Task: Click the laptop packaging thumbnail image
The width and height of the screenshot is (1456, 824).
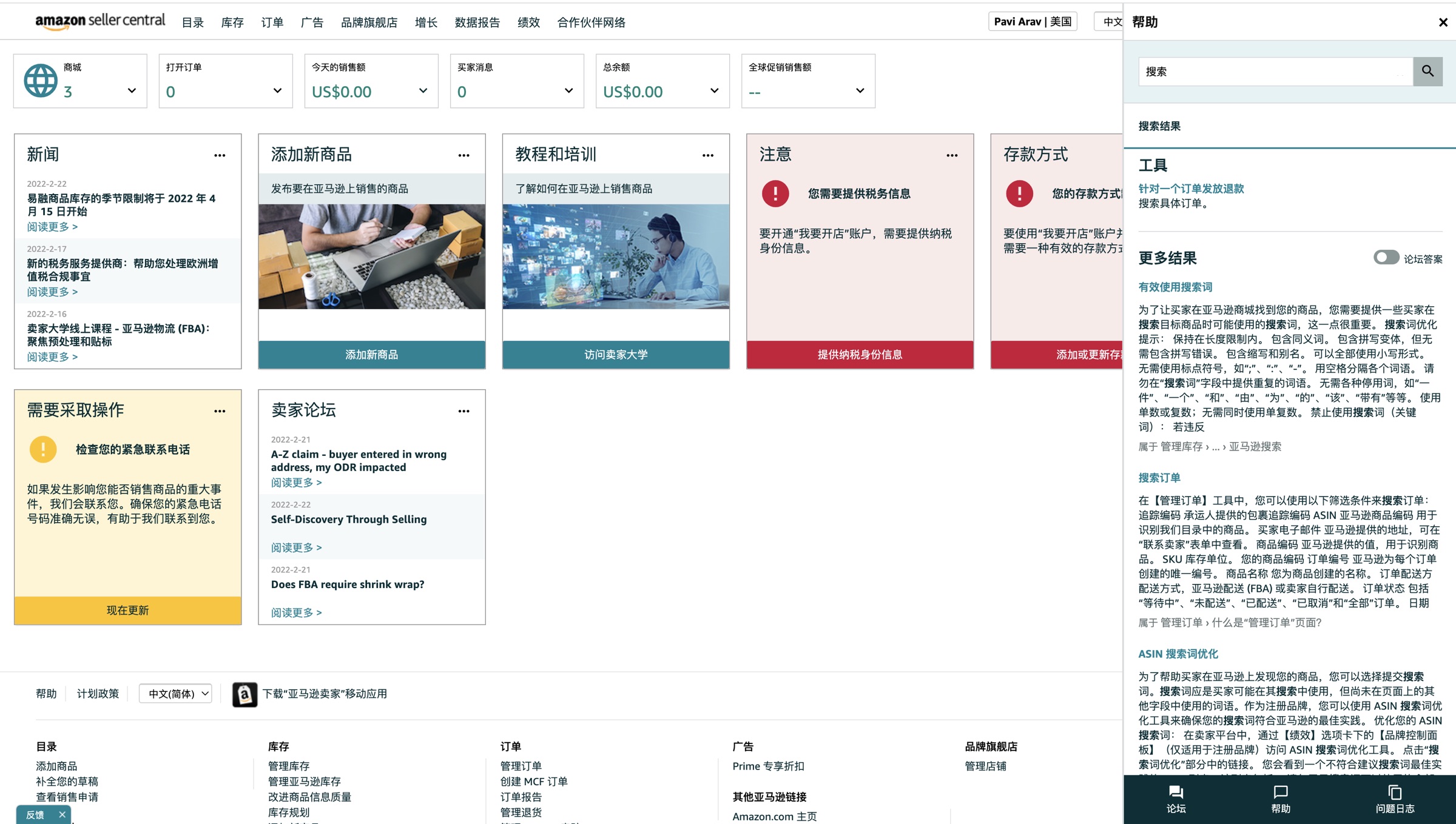Action: pyautogui.click(x=372, y=256)
